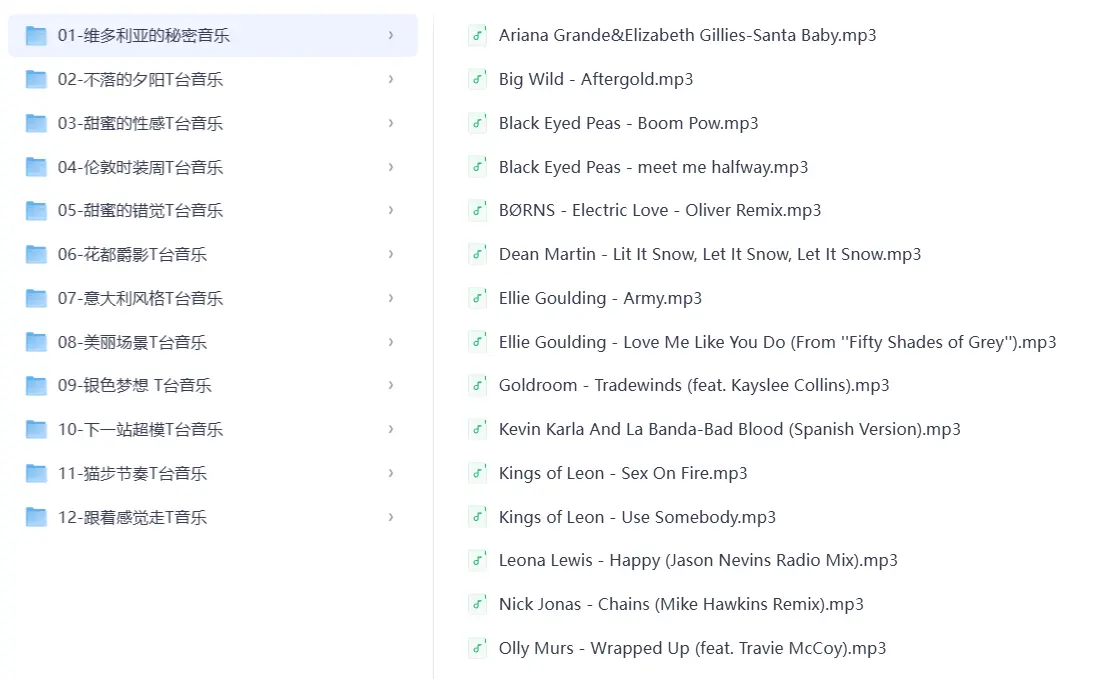Click music icon of BØRNS Electric Love file
The image size is (1113, 679).
(x=478, y=210)
